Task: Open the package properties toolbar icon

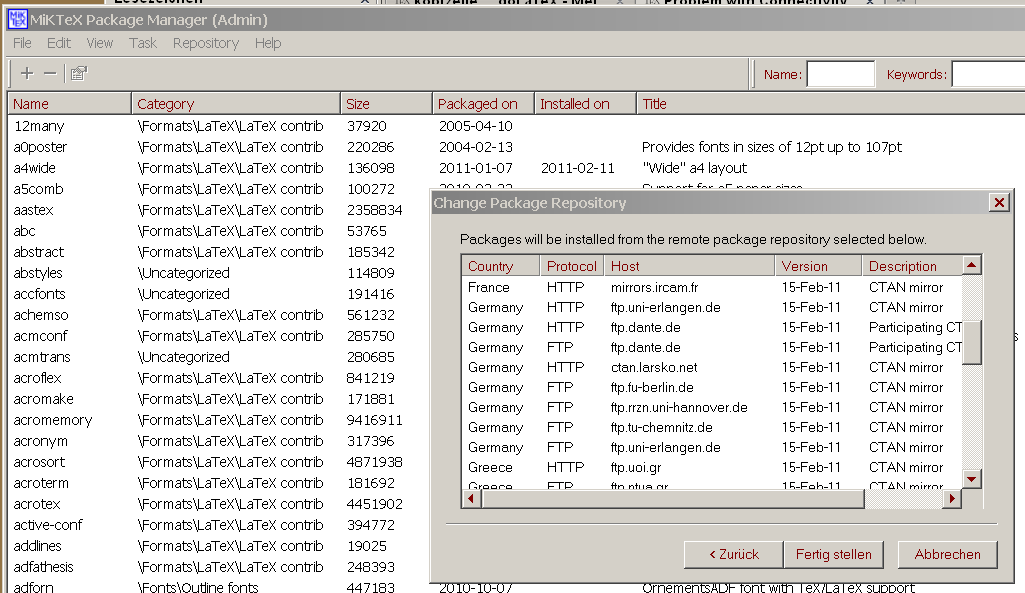Action: click(x=79, y=73)
